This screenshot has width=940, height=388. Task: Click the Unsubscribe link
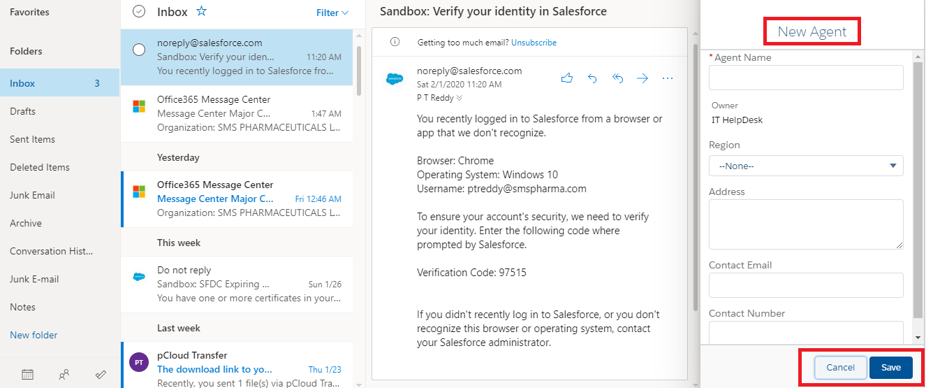[x=534, y=43]
